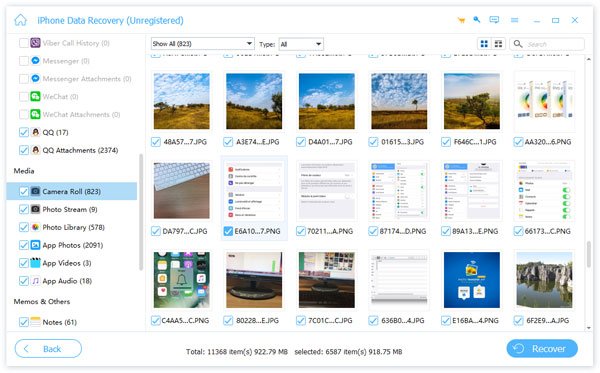Select the rocky lake 6F2E9...A.JPG thumbnail
The image size is (600, 373).
[x=545, y=280]
